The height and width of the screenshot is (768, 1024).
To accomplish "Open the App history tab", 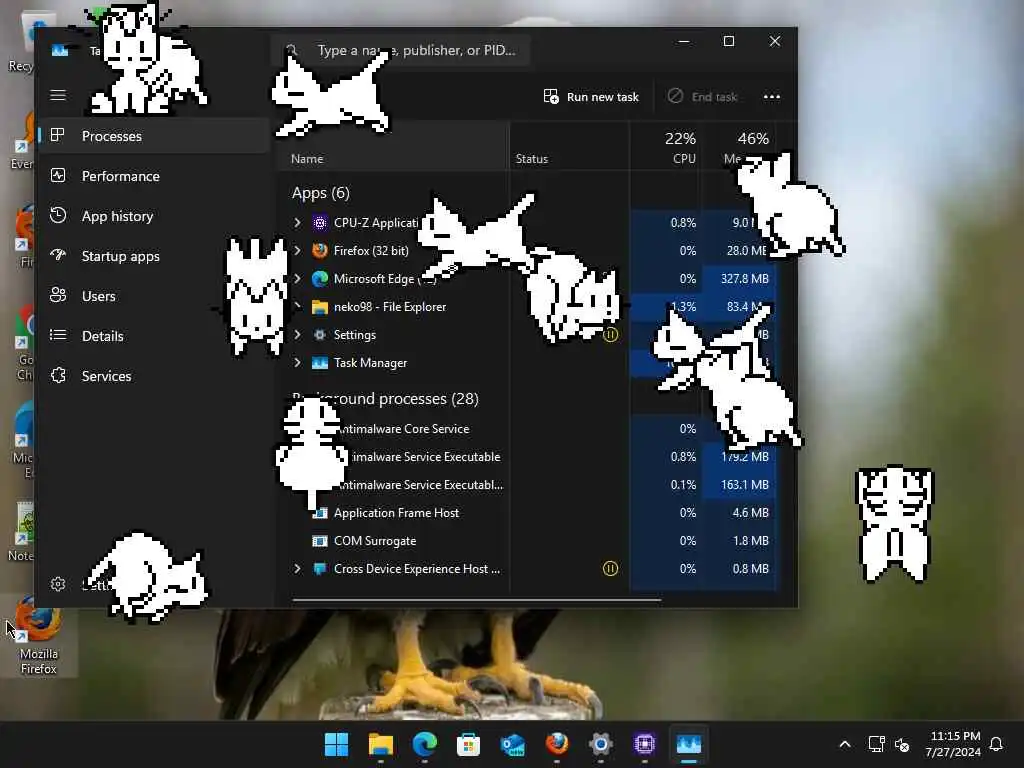I will coord(154,216).
